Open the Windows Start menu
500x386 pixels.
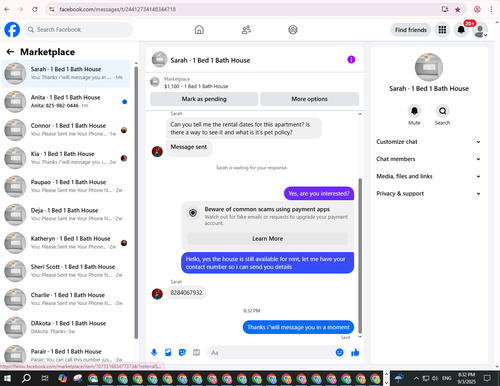pos(7,378)
